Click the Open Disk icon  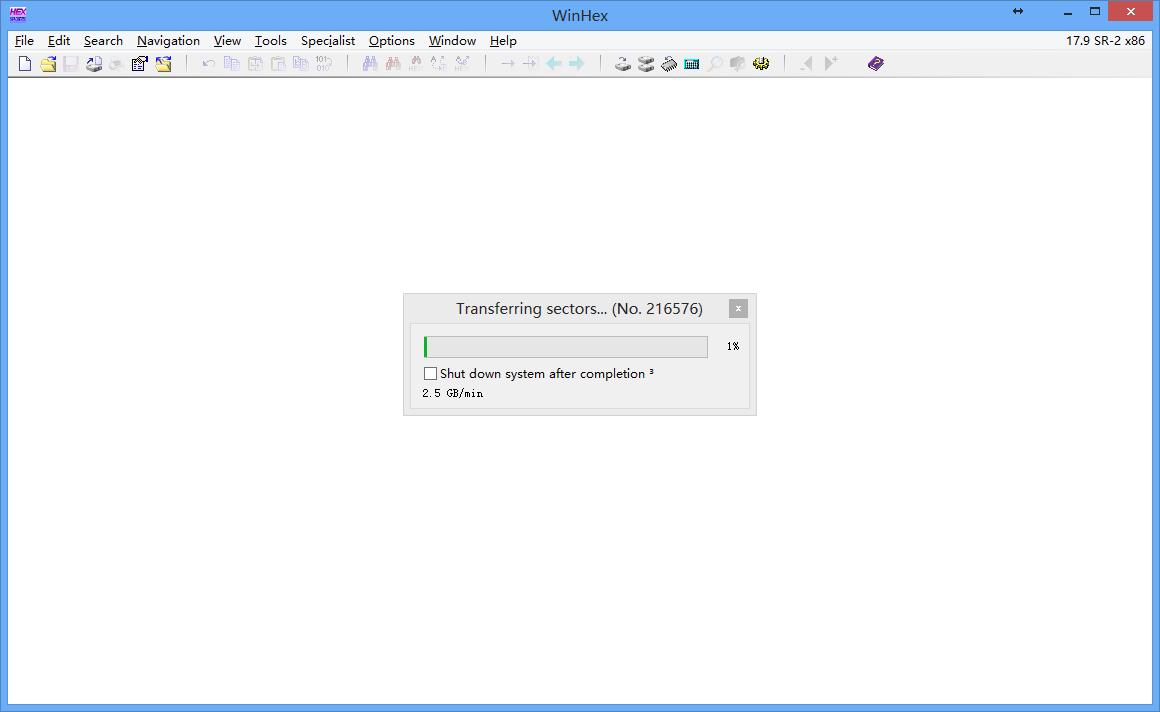(x=623, y=64)
